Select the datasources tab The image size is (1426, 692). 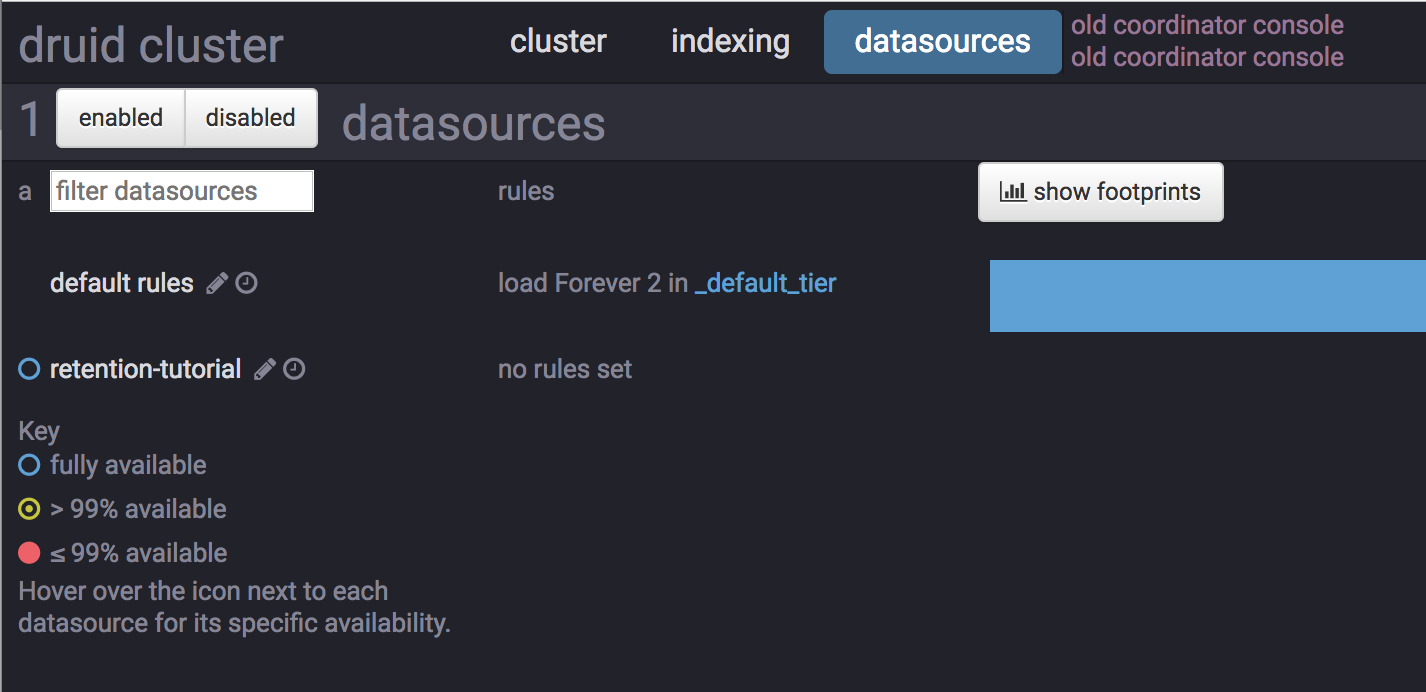942,42
